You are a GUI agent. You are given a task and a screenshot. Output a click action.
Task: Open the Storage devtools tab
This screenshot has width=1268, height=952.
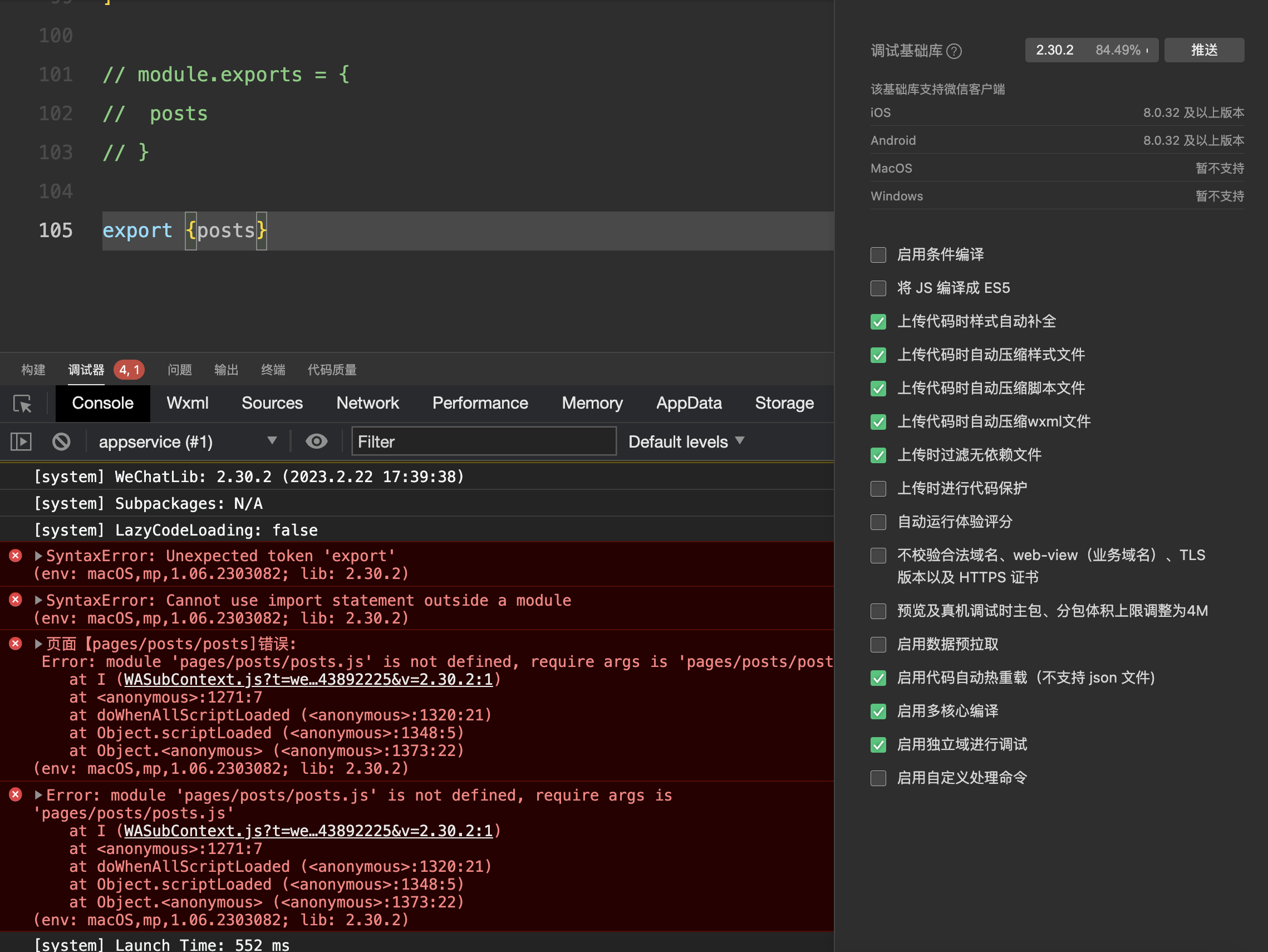pyautogui.click(x=784, y=403)
